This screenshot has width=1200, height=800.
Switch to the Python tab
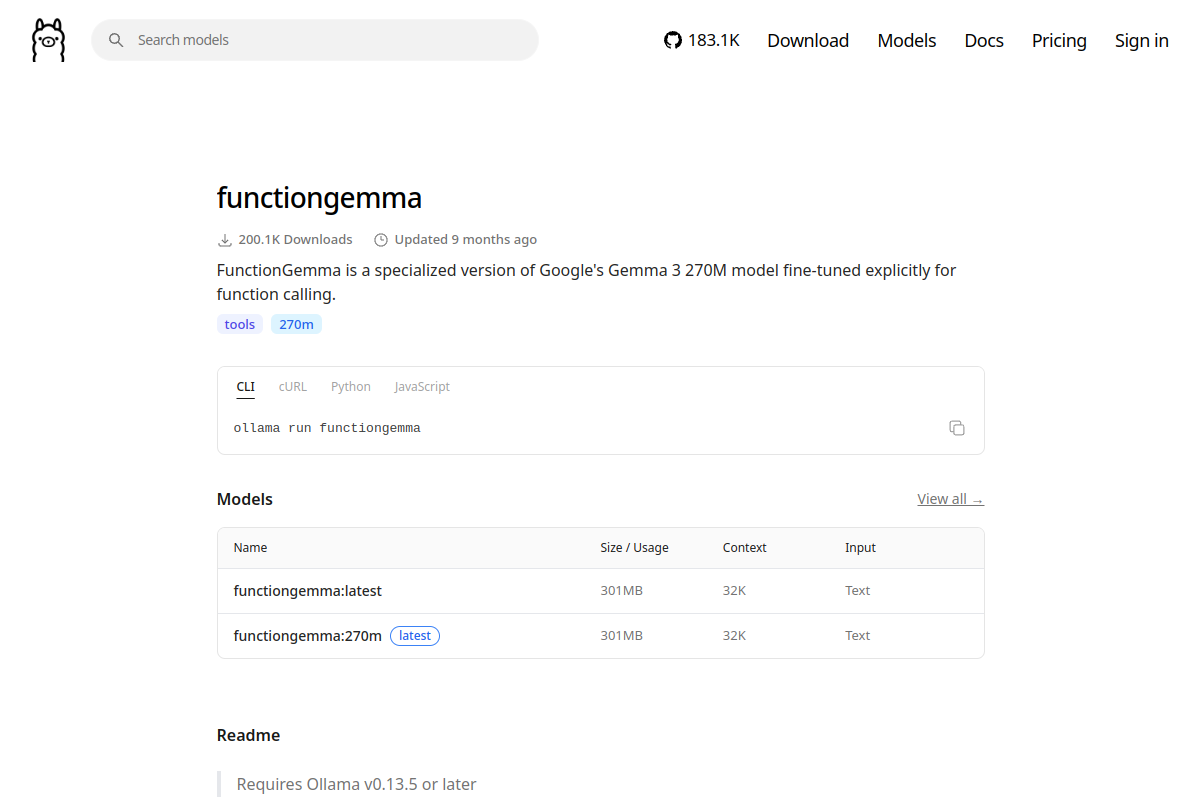tap(351, 387)
